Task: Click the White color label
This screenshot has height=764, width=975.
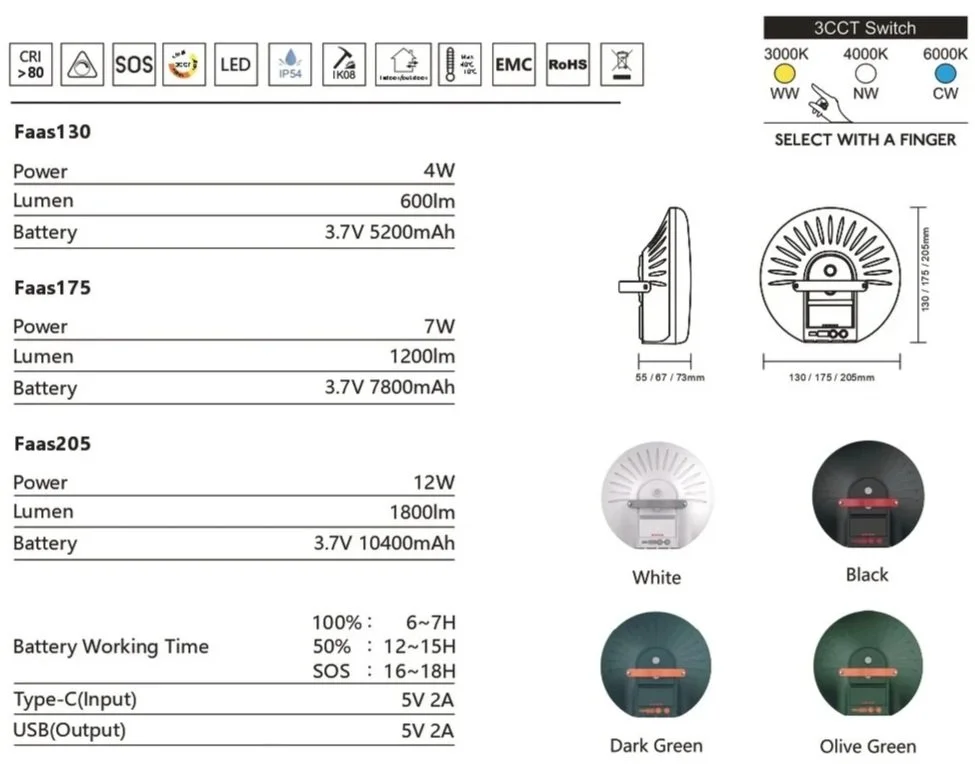Action: 657,578
